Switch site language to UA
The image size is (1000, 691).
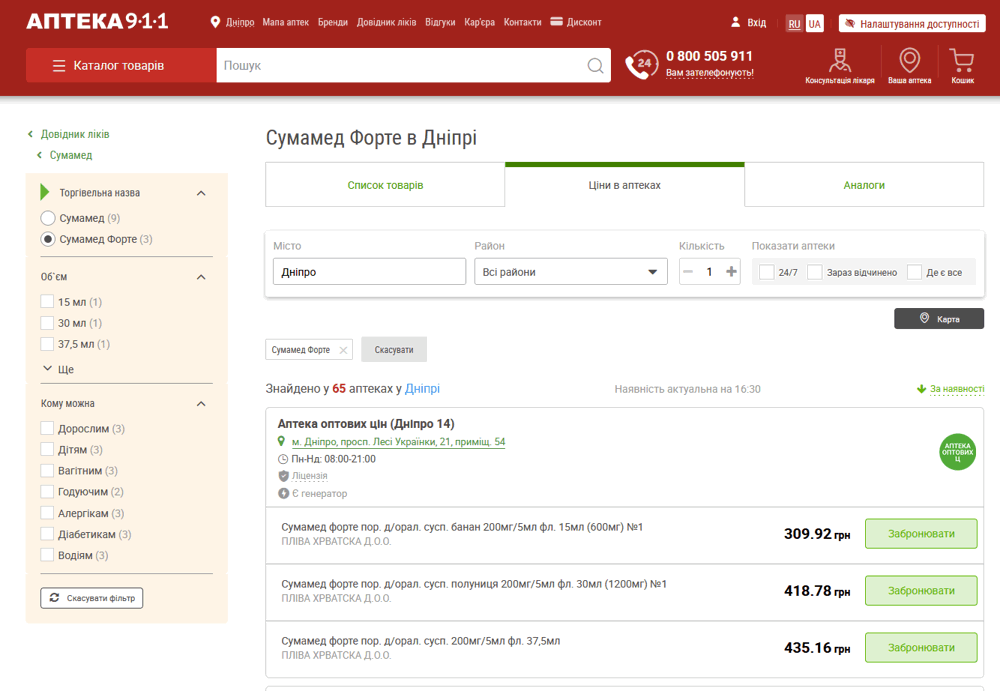coord(814,24)
